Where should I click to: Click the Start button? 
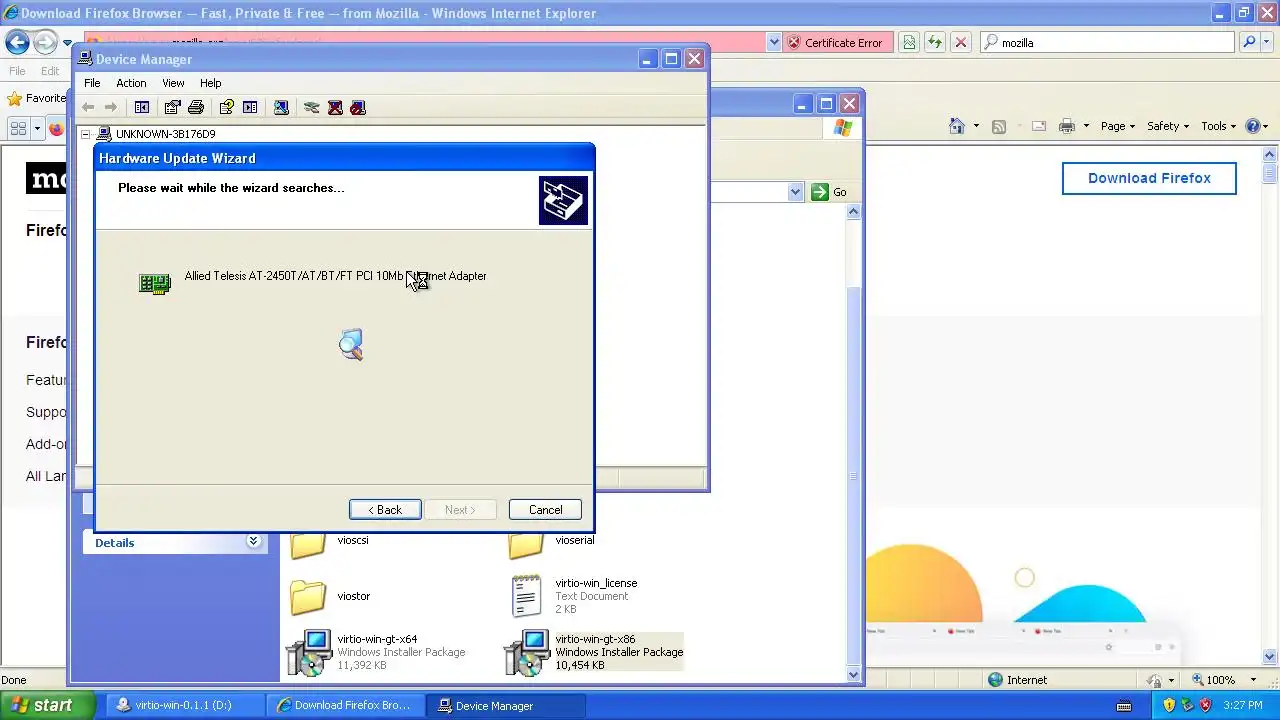[x=47, y=705]
